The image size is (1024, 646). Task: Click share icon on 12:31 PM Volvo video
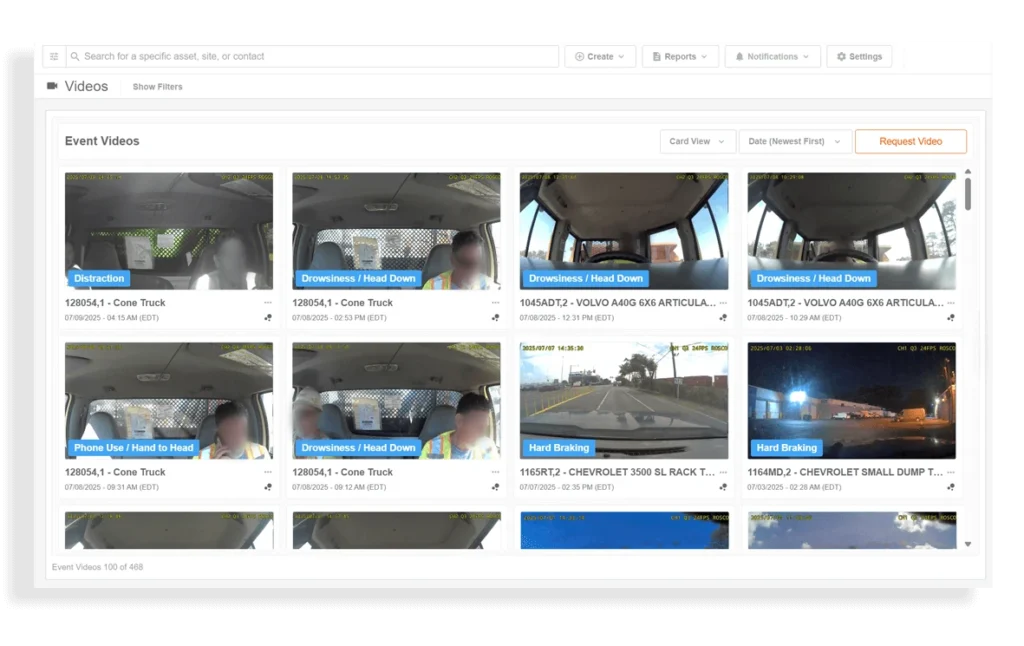tap(723, 318)
